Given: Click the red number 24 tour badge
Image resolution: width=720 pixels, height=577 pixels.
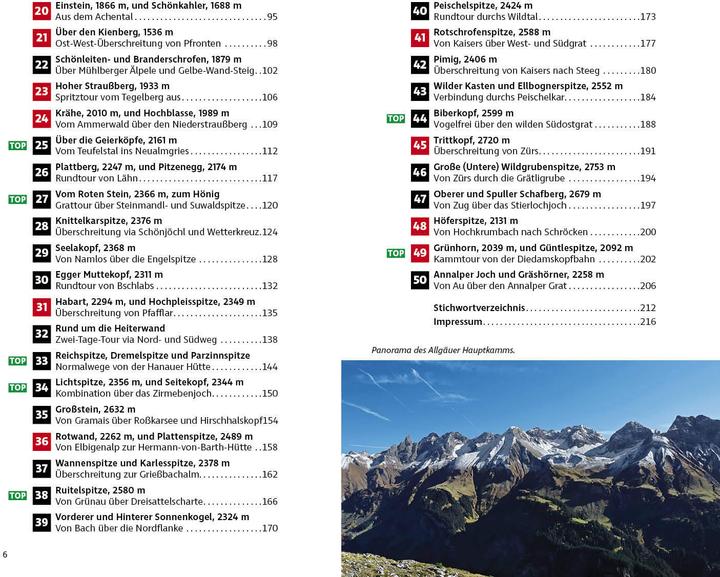Looking at the screenshot, I should click(x=41, y=118).
